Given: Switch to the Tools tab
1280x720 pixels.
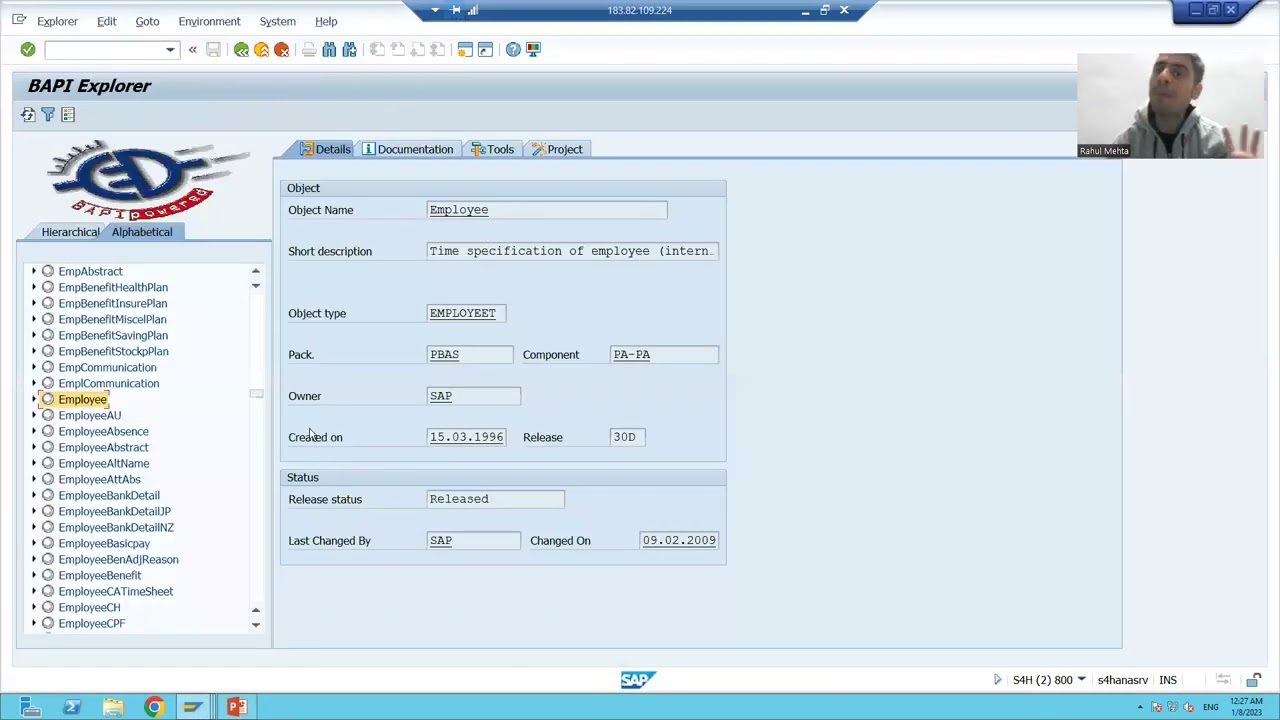Looking at the screenshot, I should click(492, 149).
